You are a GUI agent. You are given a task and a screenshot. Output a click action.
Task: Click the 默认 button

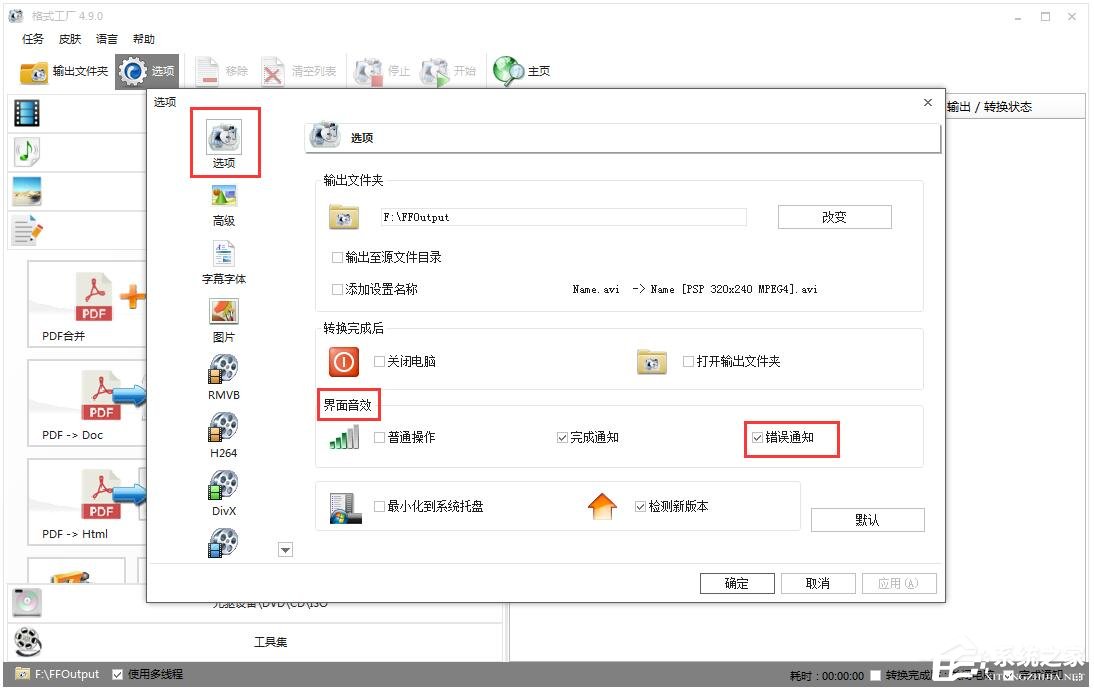[867, 520]
